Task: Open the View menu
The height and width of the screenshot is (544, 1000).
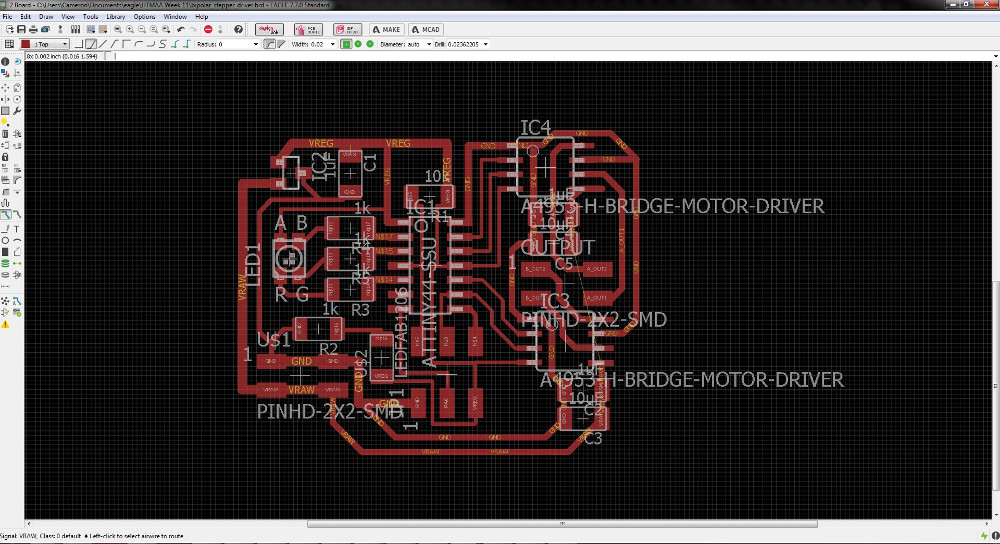Action: 68,17
